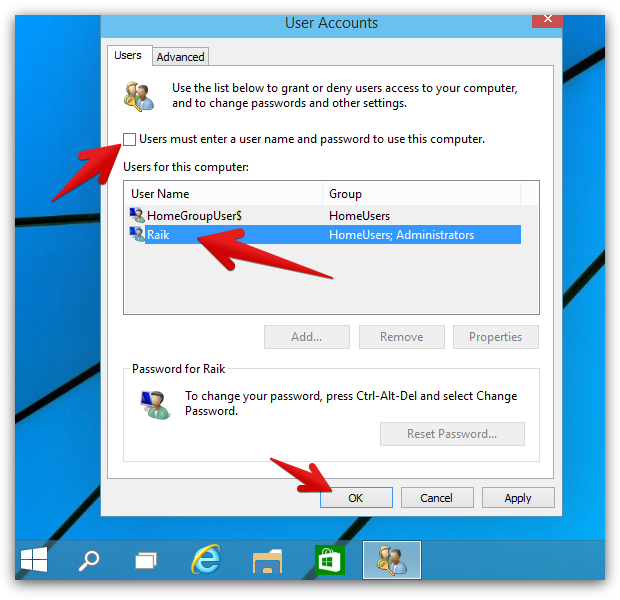The image size is (620, 600).
Task: Open the Windows Store taskbar icon
Action: (330, 560)
